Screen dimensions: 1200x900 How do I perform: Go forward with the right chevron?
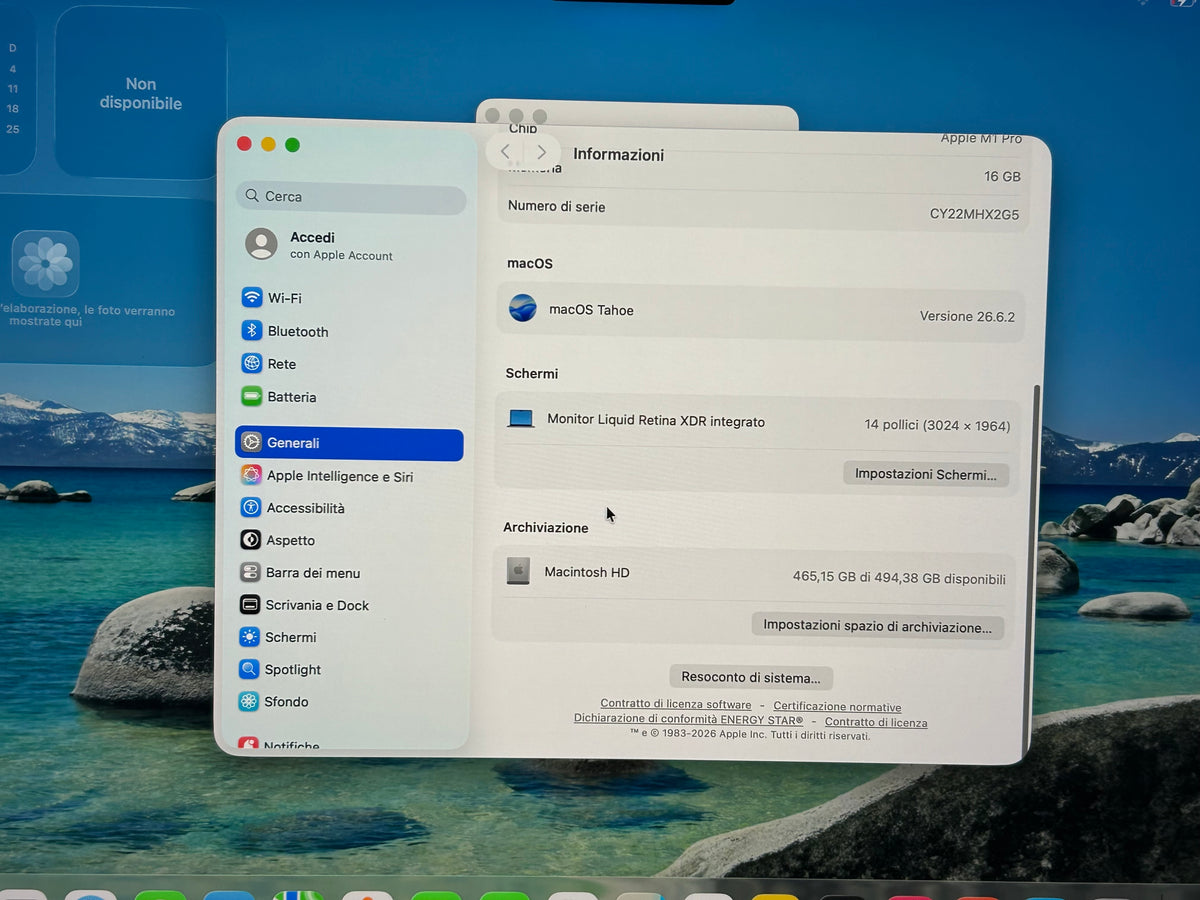pyautogui.click(x=541, y=152)
